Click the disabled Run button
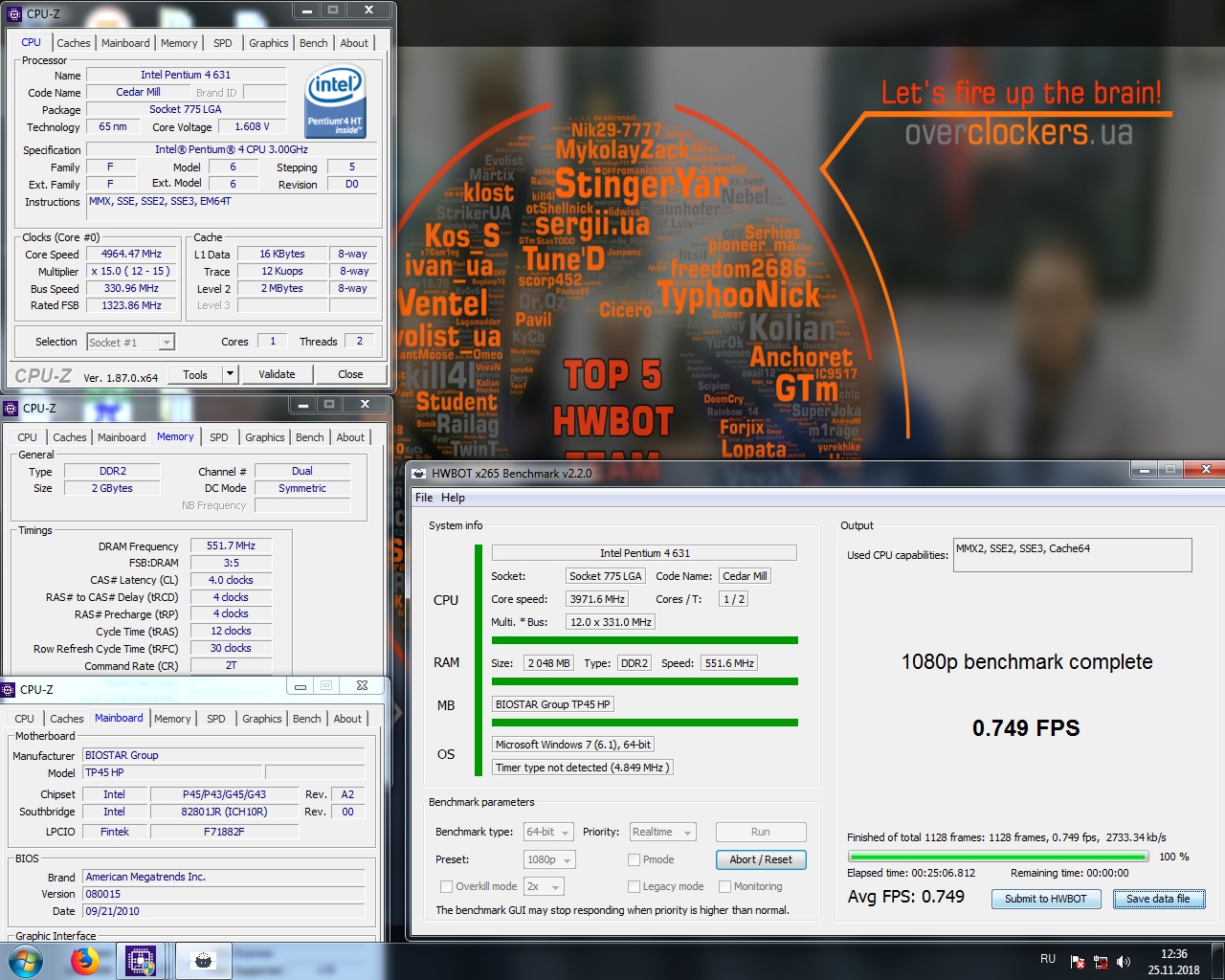 click(761, 833)
